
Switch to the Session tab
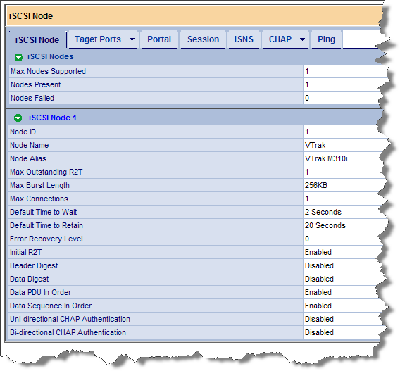203,39
